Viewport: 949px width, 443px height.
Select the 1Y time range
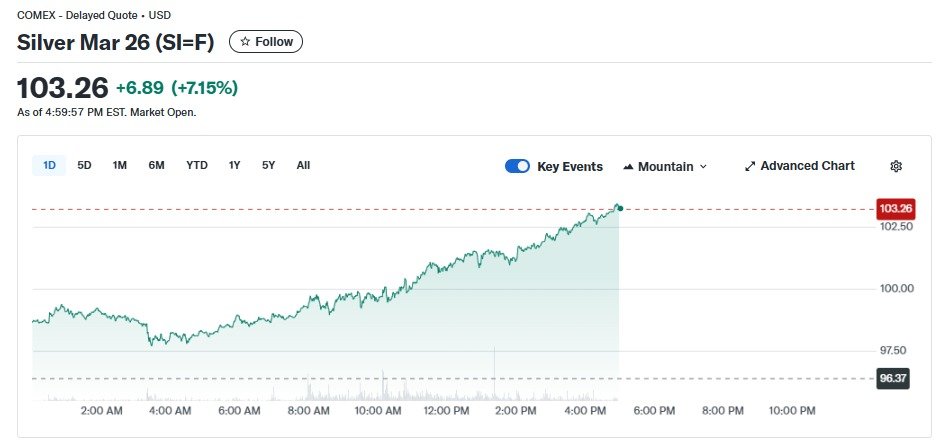(x=234, y=165)
